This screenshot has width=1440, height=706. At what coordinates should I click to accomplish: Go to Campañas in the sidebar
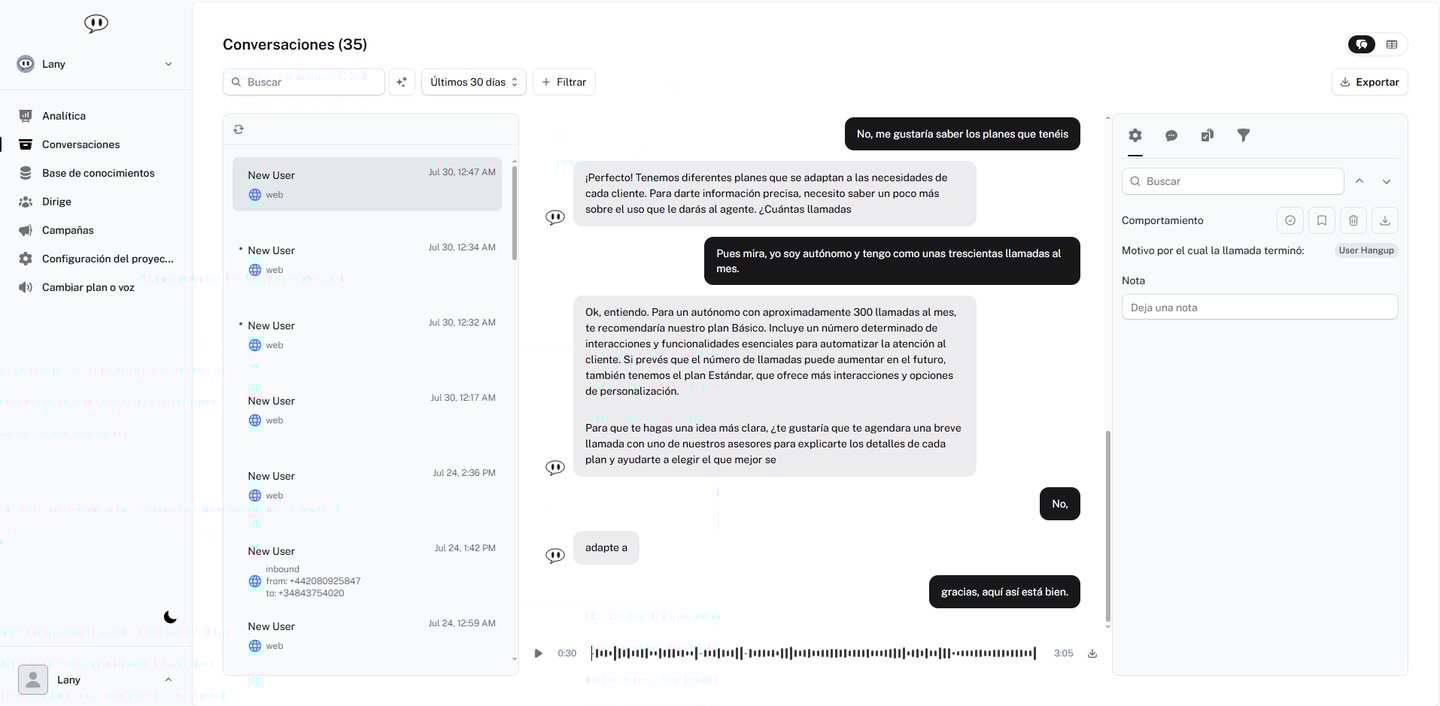(x=68, y=230)
